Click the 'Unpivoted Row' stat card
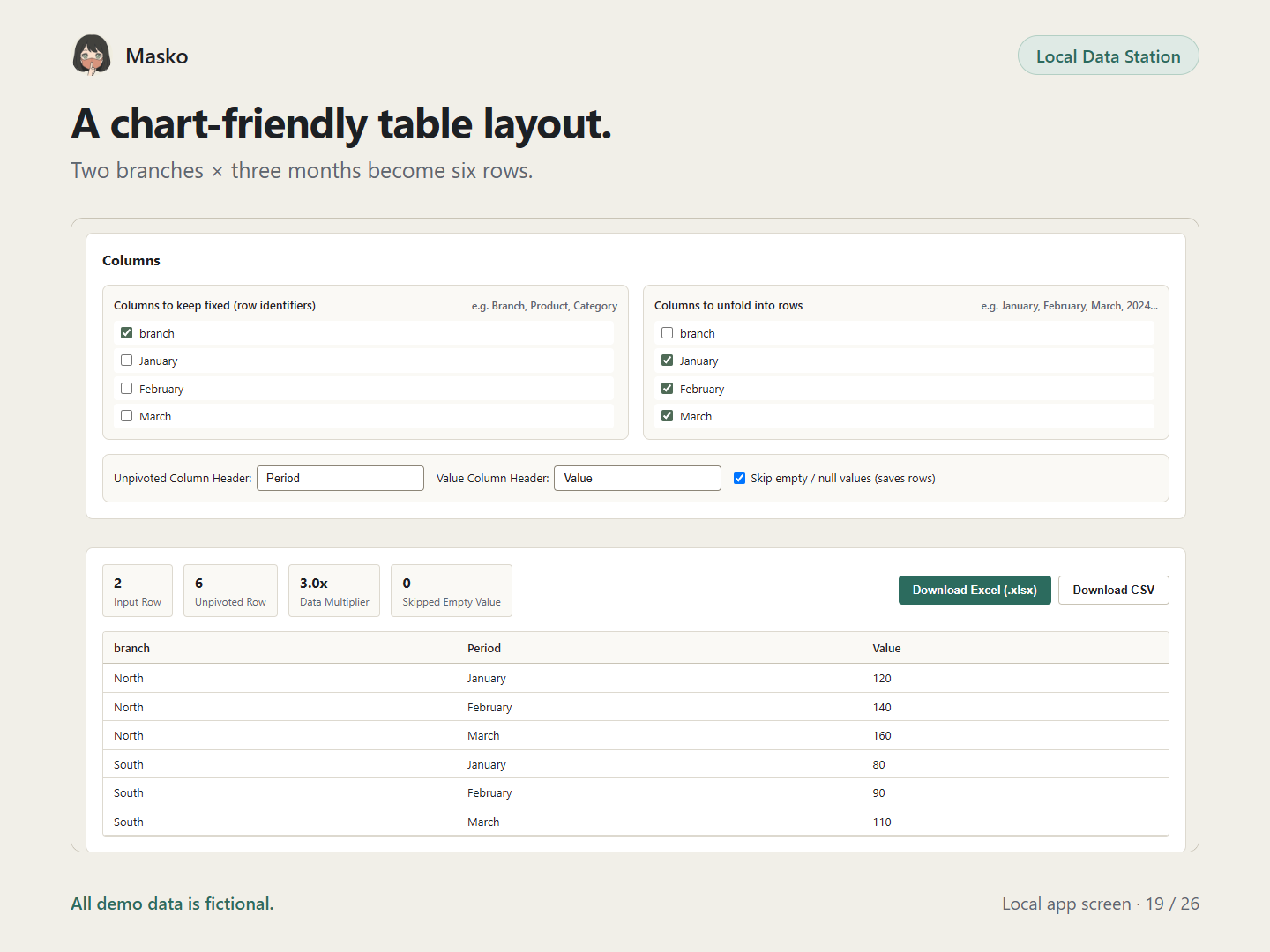 coord(230,591)
